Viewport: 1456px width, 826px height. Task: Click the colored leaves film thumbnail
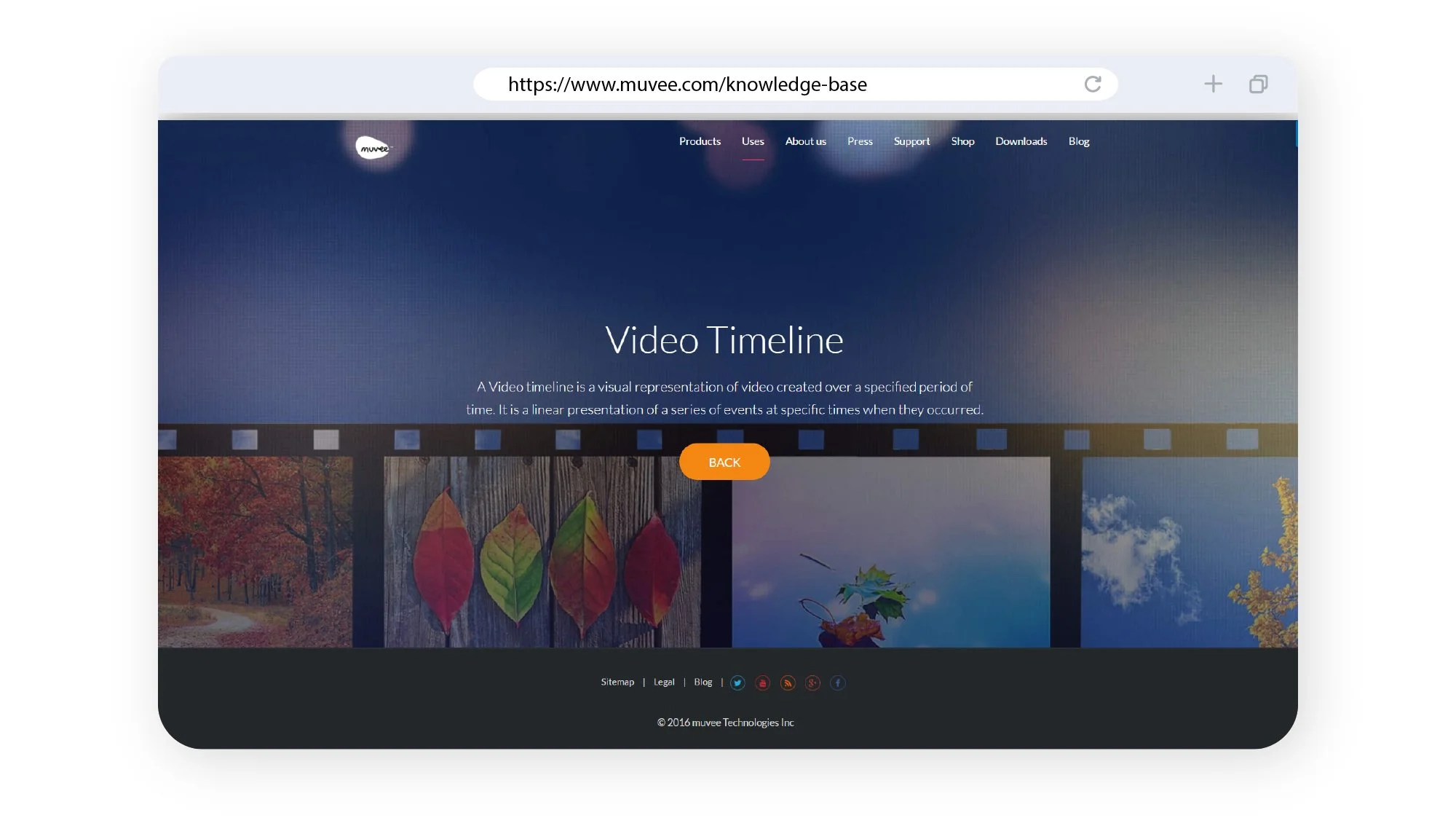coord(542,552)
